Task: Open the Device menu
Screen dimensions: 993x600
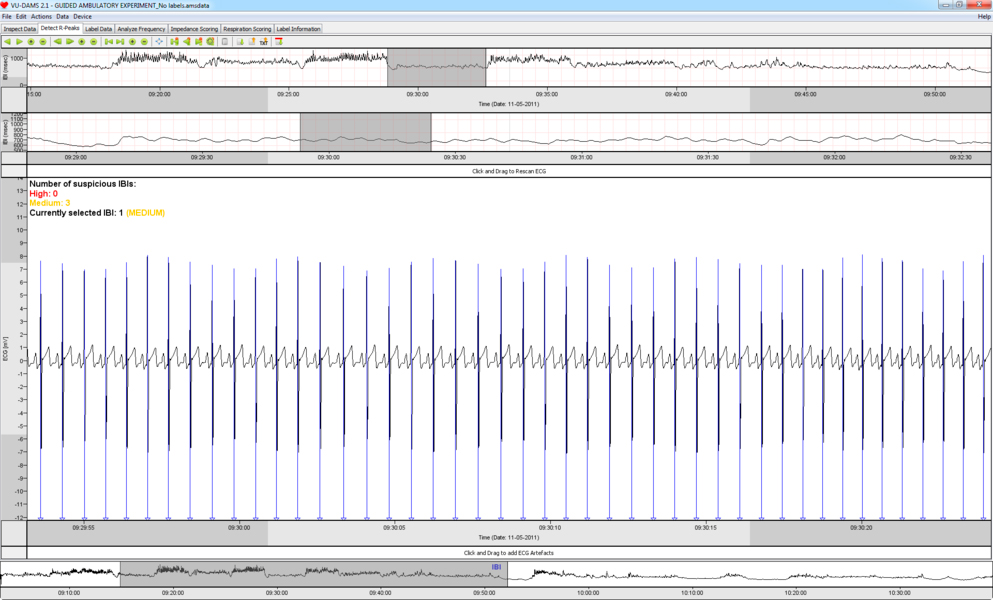Action: (82, 16)
